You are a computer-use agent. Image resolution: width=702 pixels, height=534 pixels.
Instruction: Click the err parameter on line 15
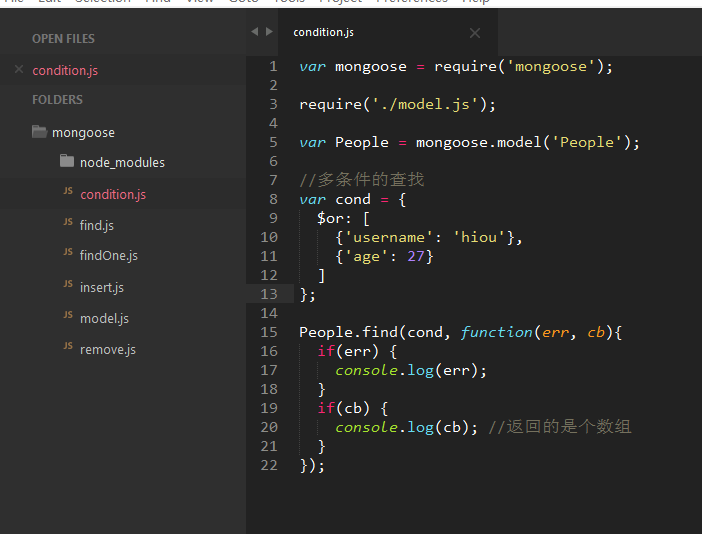(555, 333)
